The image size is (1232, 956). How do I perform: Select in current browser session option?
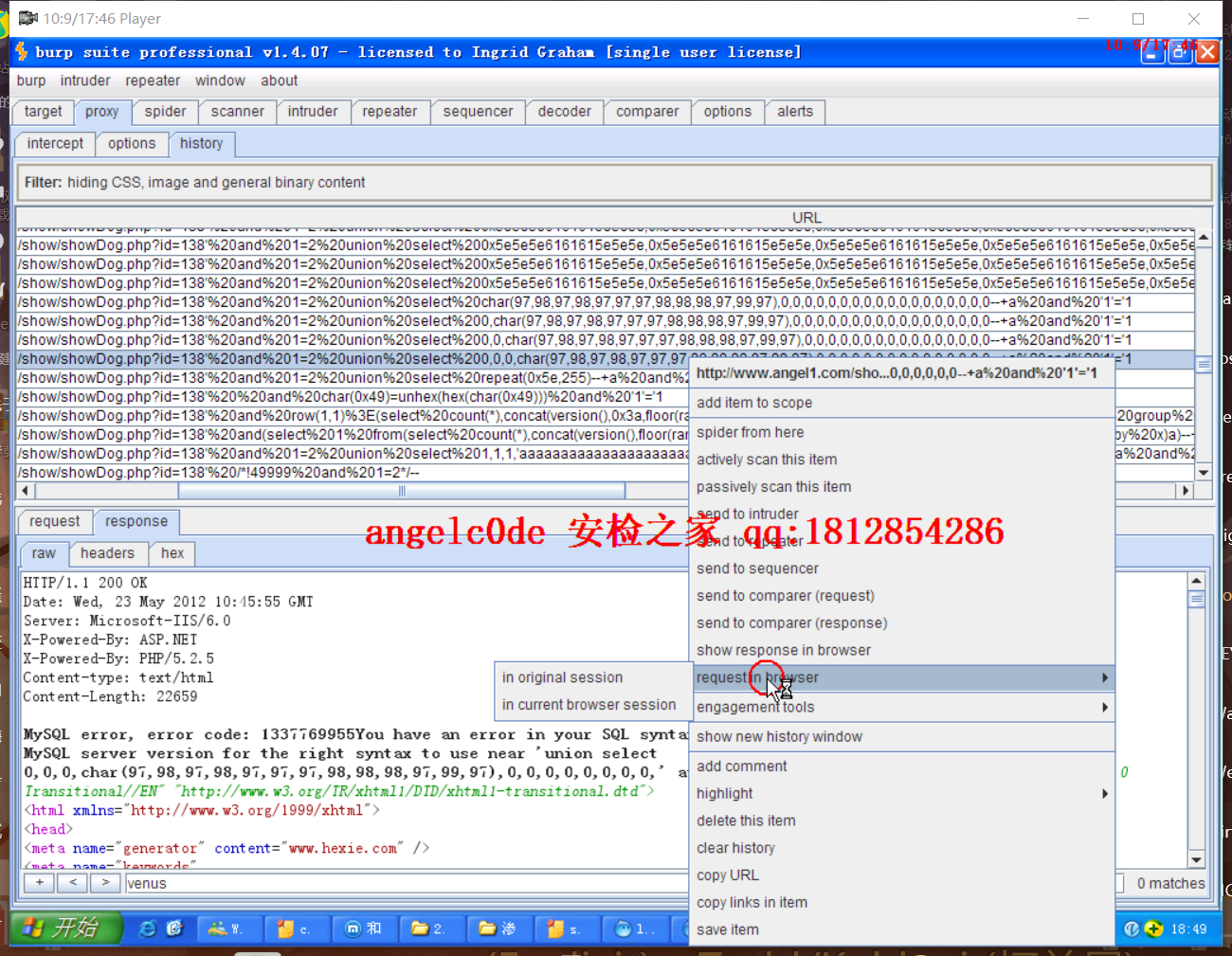(594, 706)
